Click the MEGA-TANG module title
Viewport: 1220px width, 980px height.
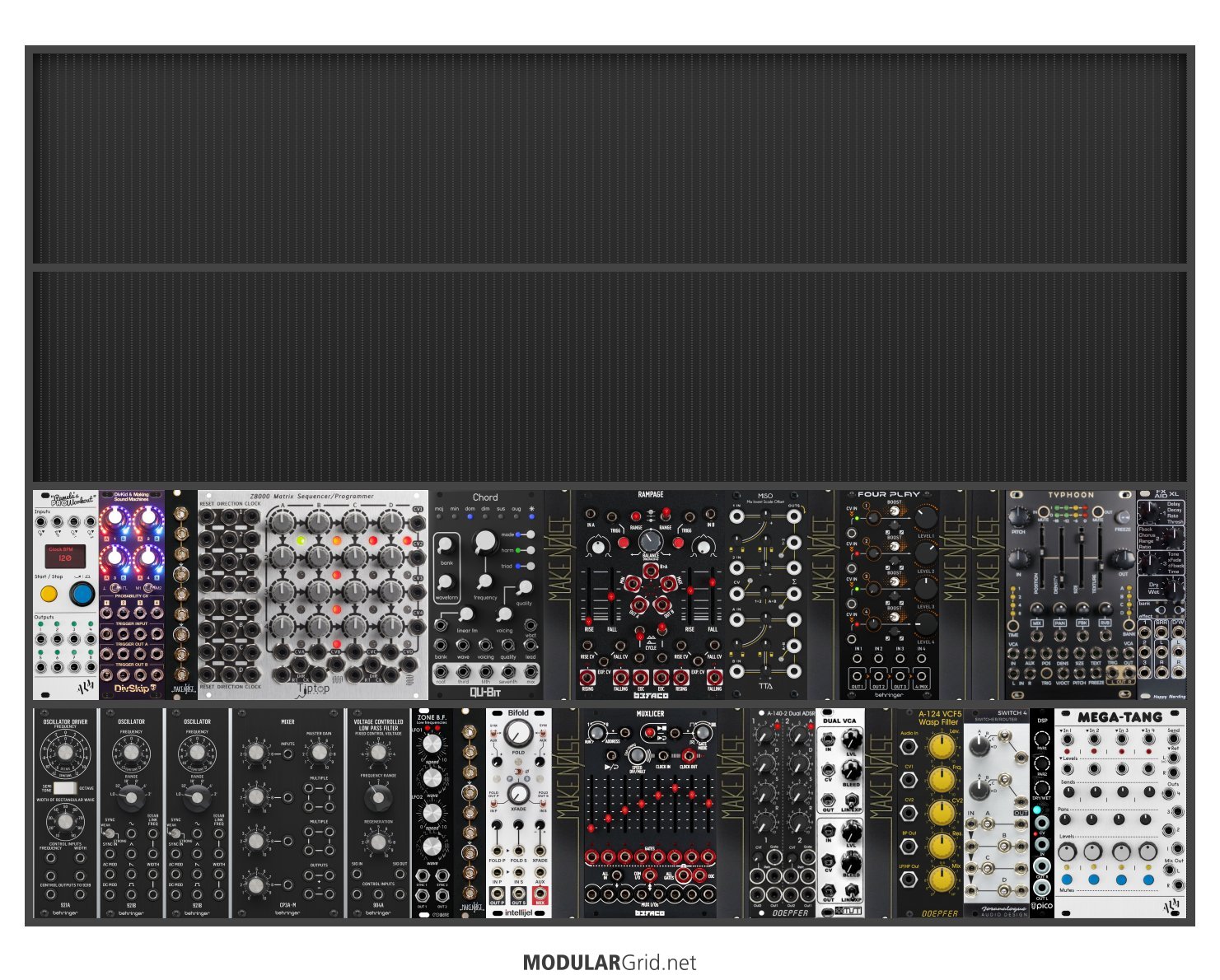coord(1120,718)
